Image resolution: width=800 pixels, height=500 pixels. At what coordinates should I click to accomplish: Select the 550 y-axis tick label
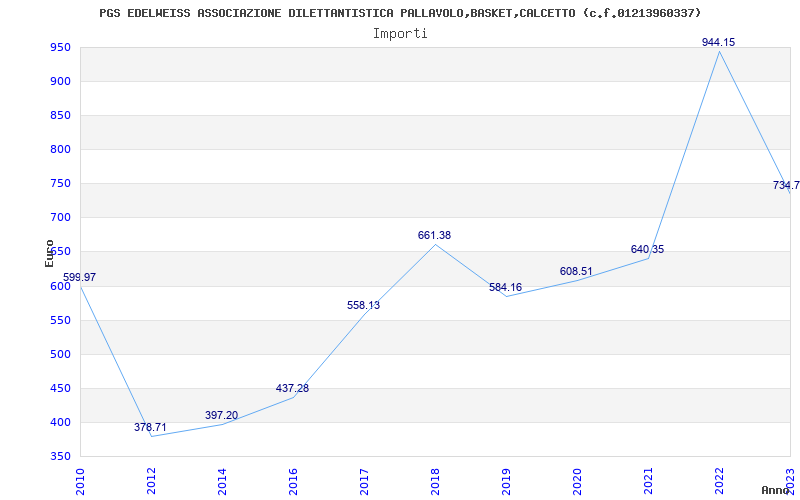pyautogui.click(x=60, y=320)
